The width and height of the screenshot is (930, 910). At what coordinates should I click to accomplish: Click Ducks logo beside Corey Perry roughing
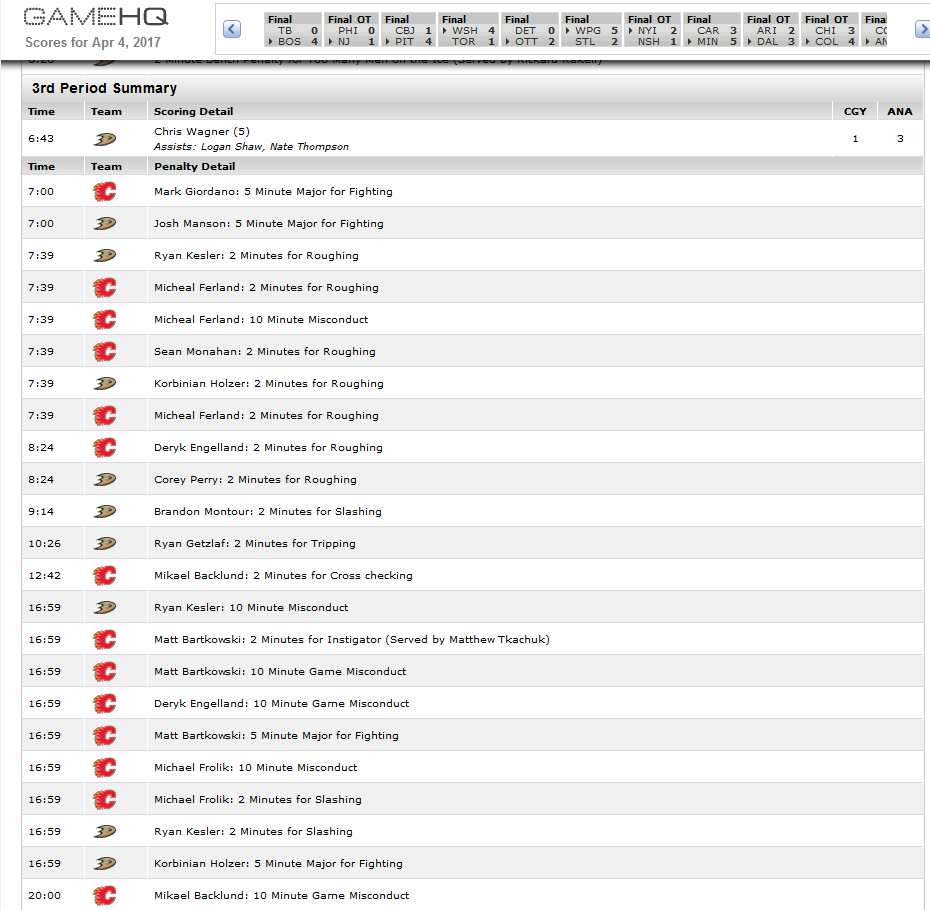(x=105, y=479)
